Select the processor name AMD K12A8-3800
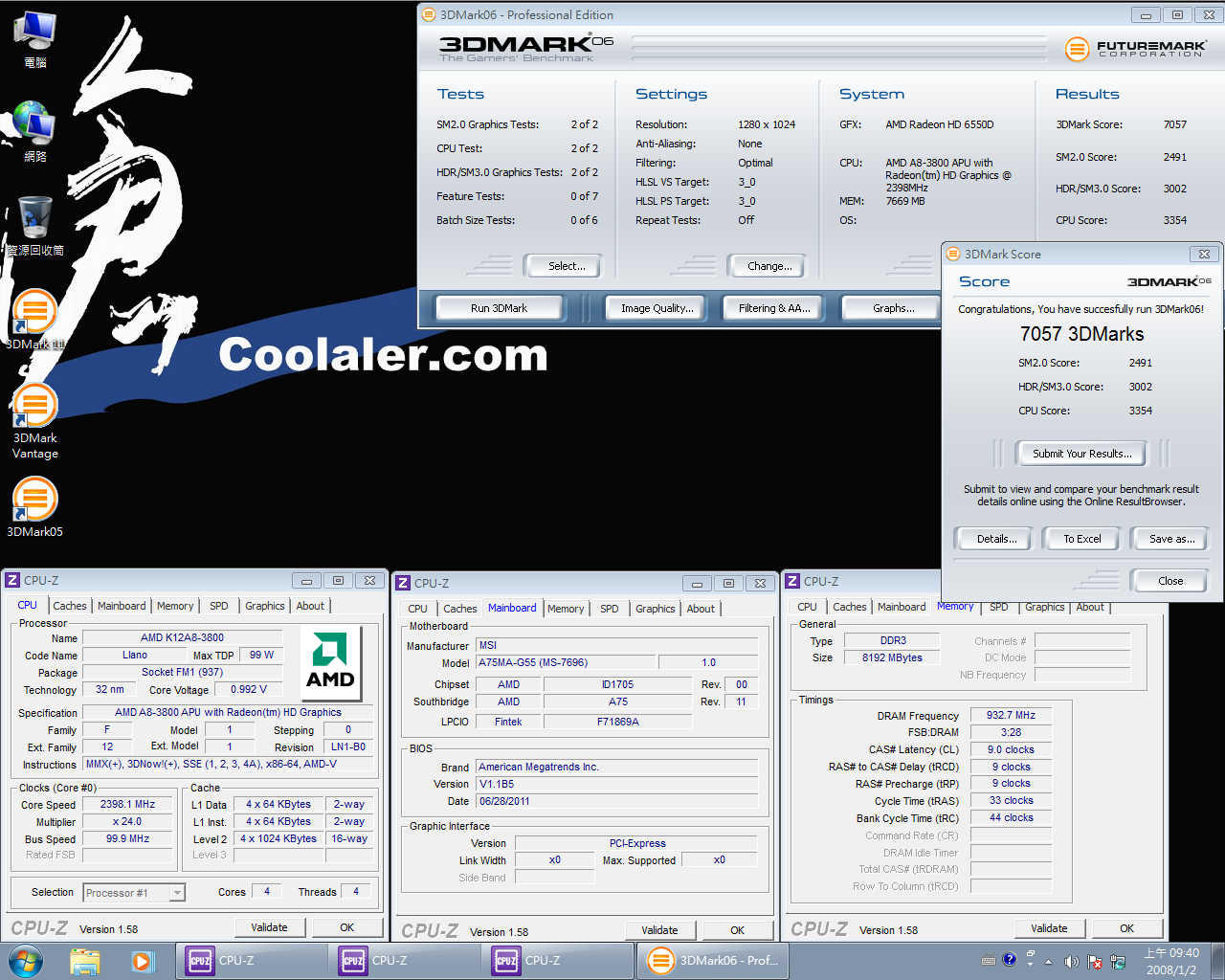Viewport: 1225px width, 980px height. [x=182, y=637]
